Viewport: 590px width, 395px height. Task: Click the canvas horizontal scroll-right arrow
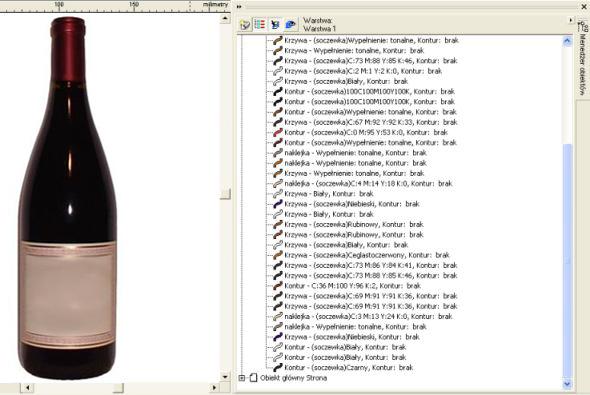click(214, 387)
